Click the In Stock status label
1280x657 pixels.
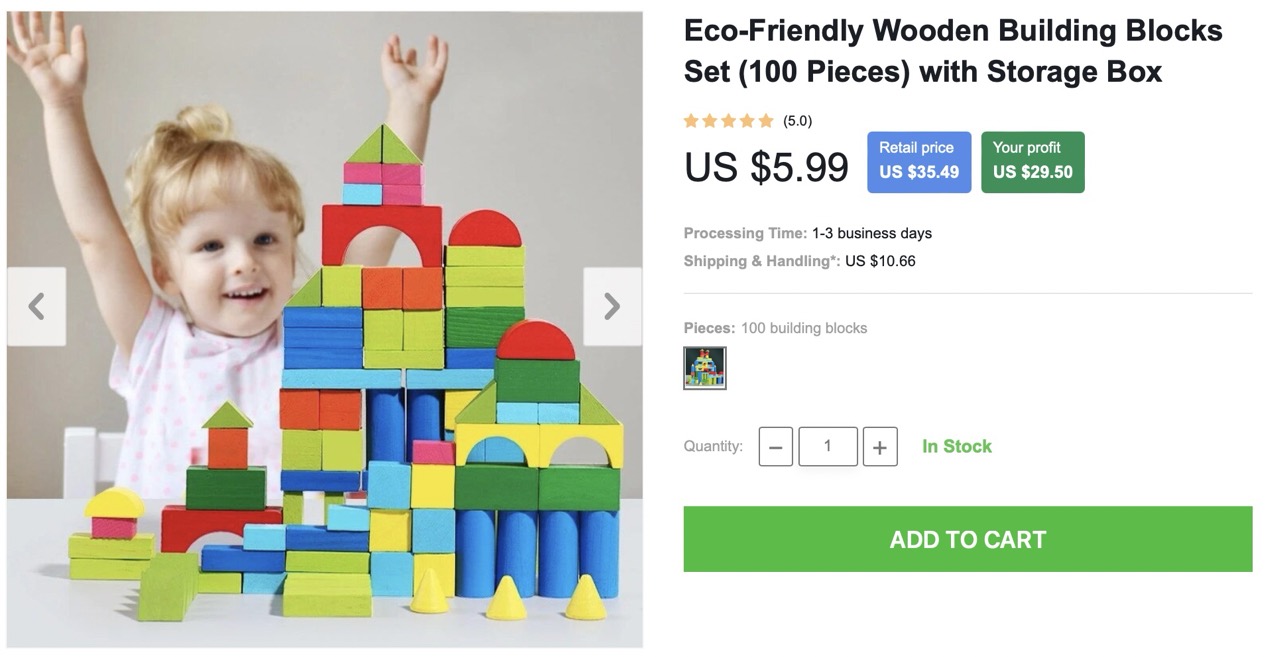click(956, 447)
